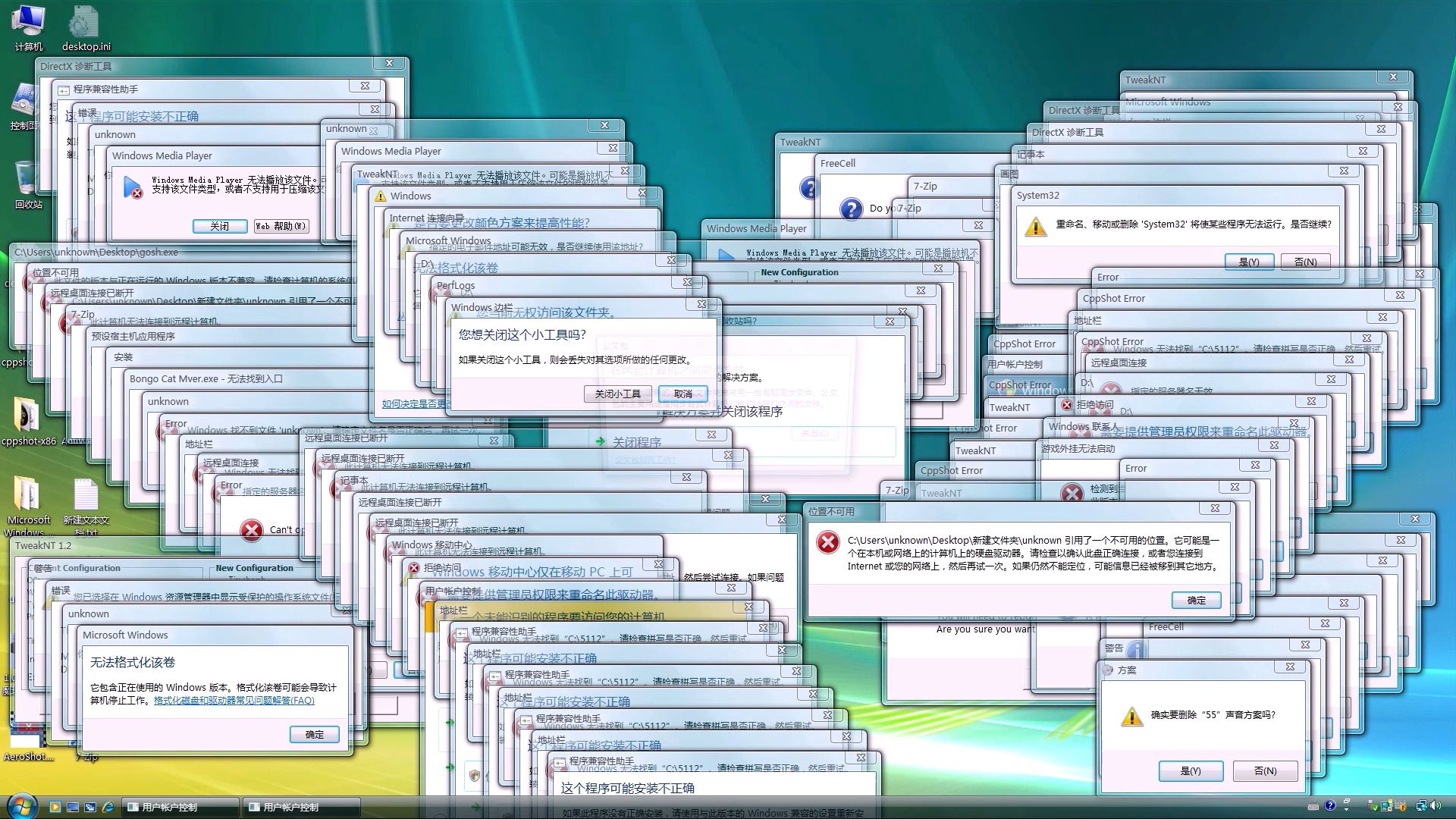Viewport: 1456px width, 819px height.
Task: Click the 游戏外挂无法启动 dialog title
Action: [1078, 448]
